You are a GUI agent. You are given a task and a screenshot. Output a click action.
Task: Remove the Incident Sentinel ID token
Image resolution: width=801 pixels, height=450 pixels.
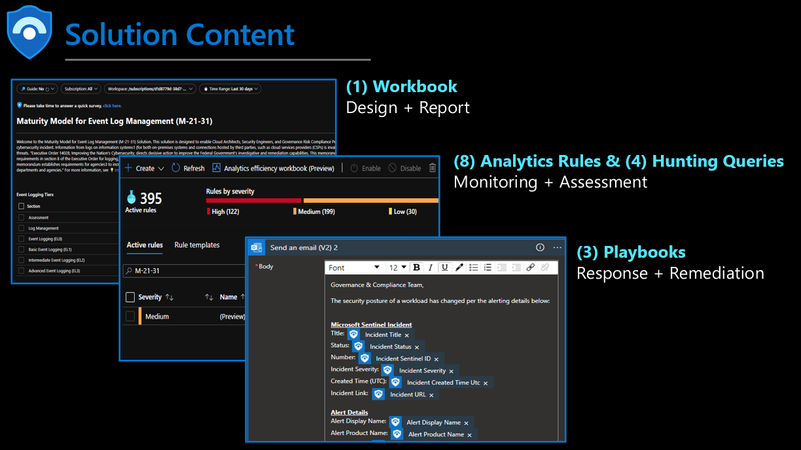436,359
